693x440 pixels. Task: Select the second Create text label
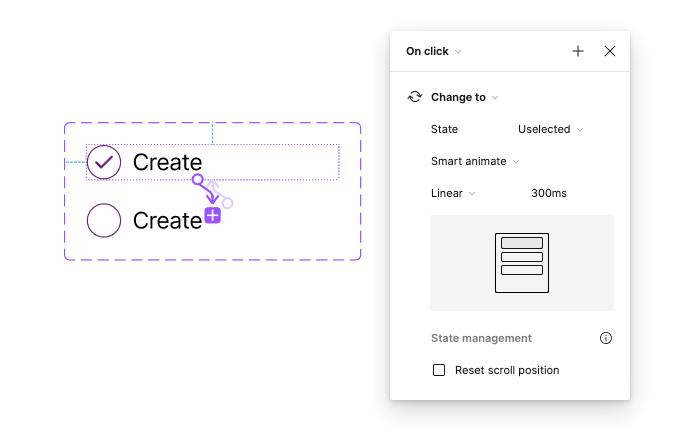point(167,220)
